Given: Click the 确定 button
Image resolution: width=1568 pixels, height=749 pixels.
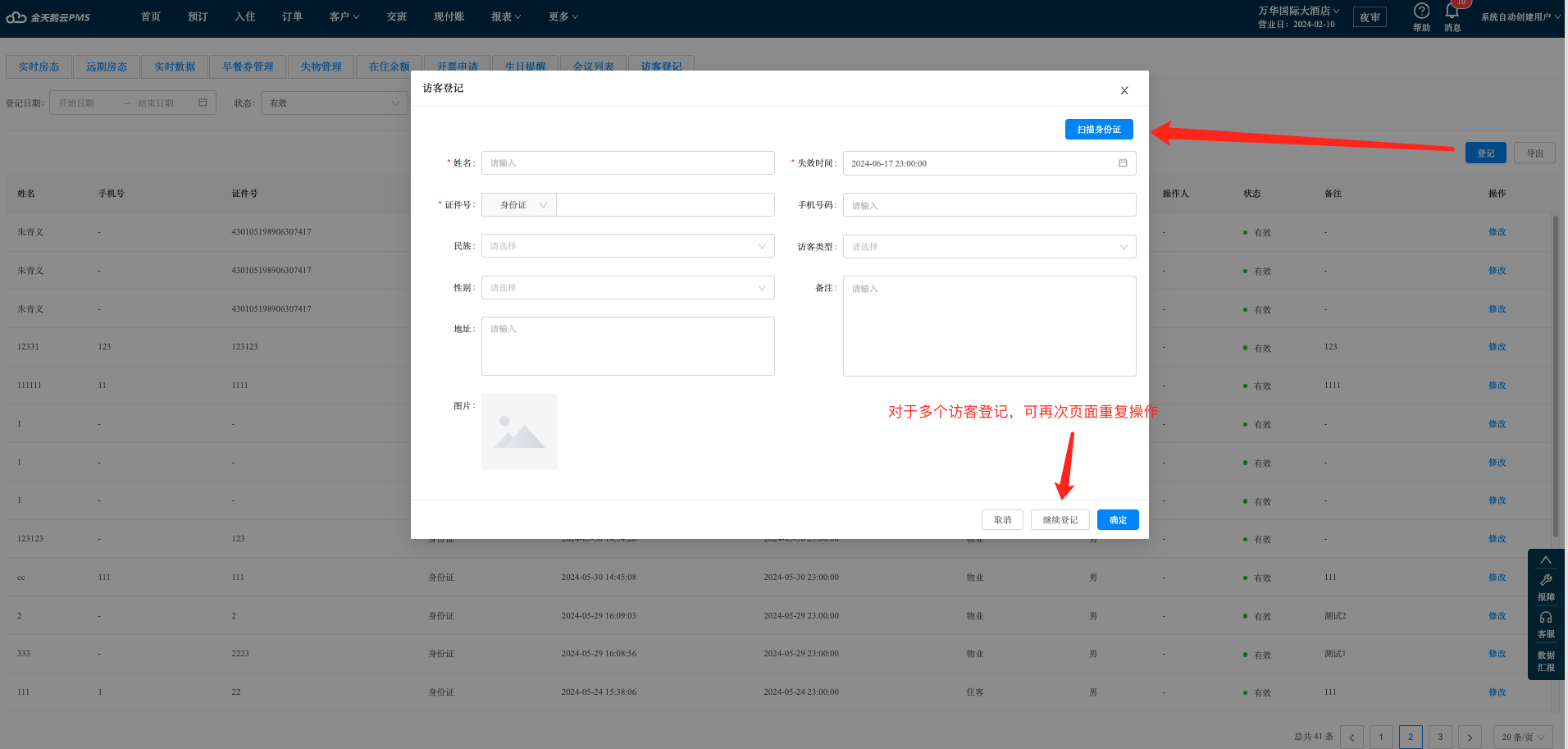Looking at the screenshot, I should point(1118,520).
